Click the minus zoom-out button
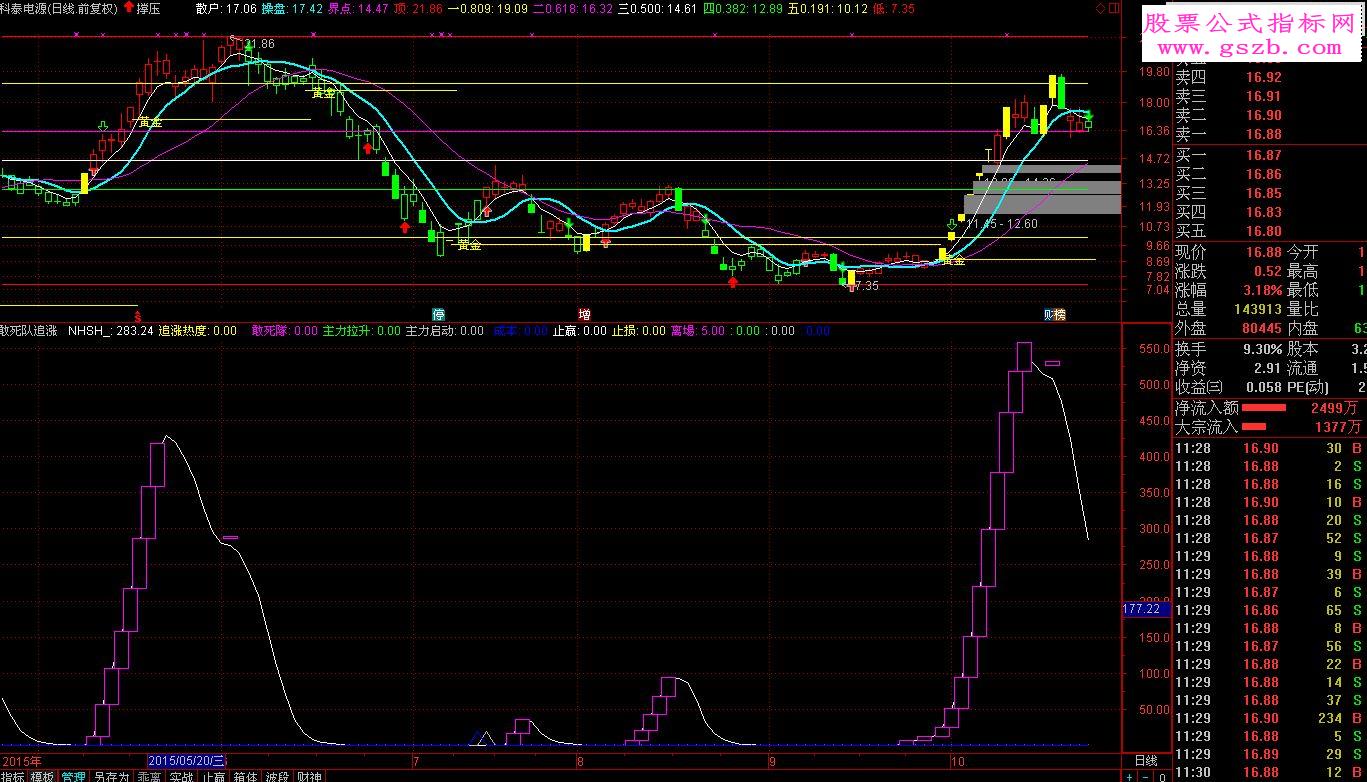This screenshot has height=782, width=1367. (1146, 776)
